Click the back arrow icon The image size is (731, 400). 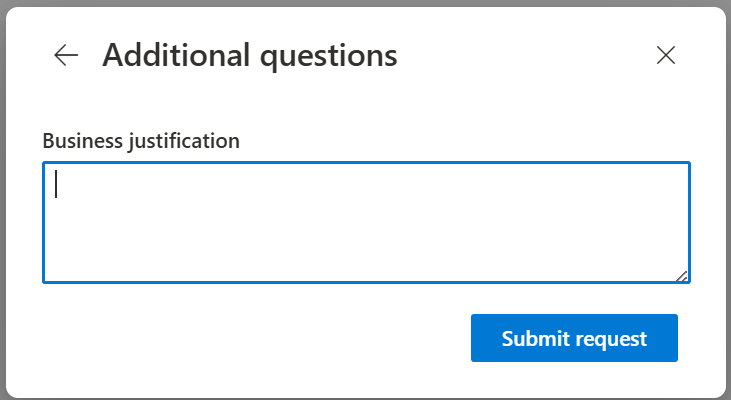point(66,55)
